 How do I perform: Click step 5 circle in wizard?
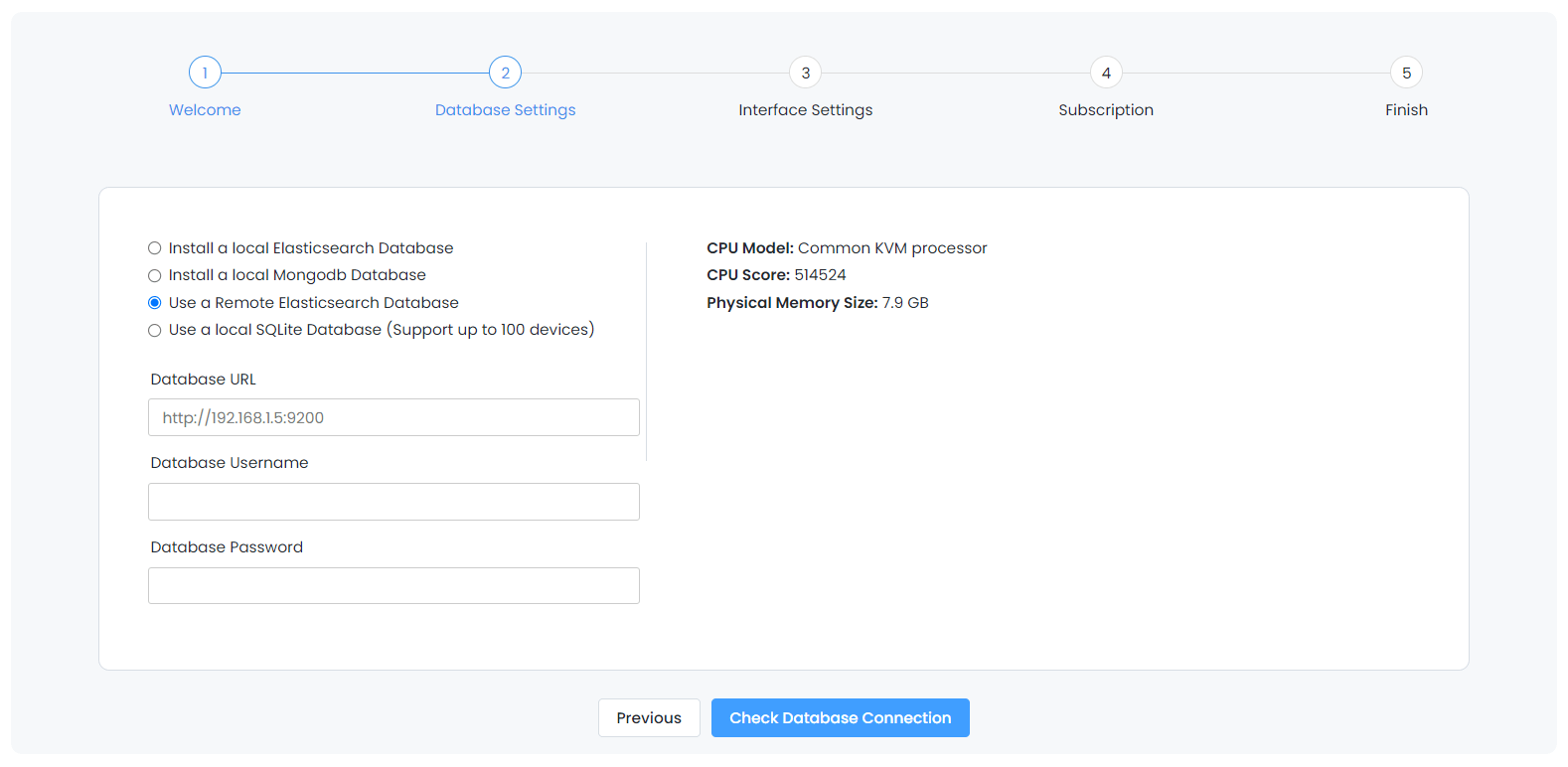pos(1406,73)
